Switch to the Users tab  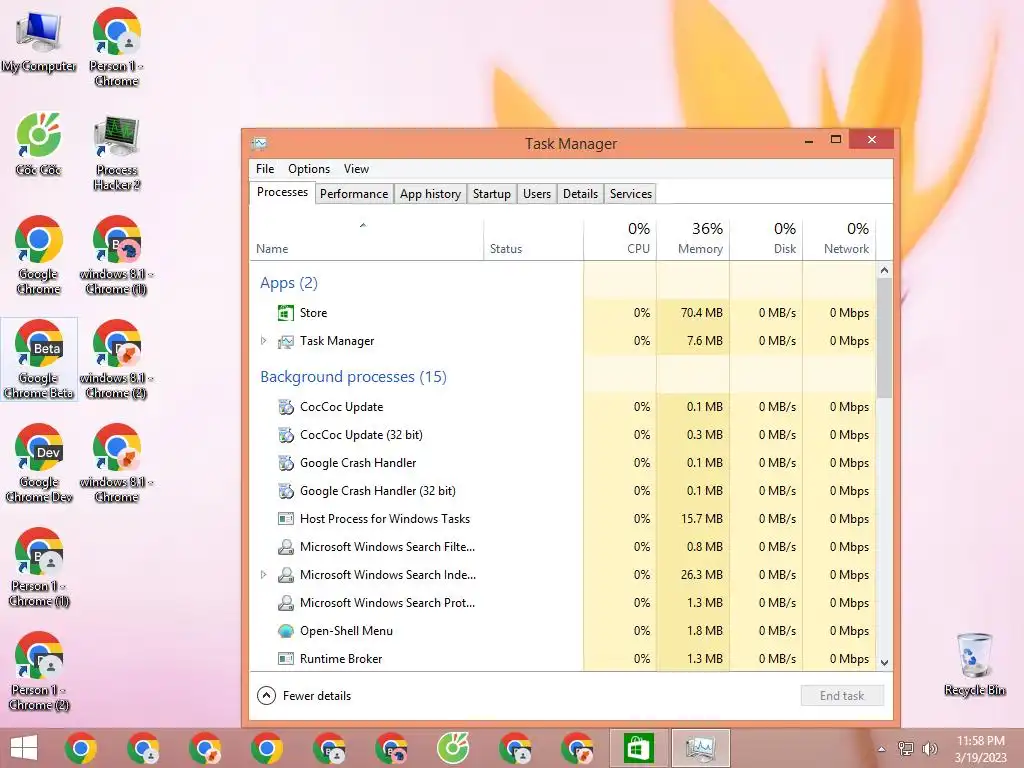click(x=537, y=194)
